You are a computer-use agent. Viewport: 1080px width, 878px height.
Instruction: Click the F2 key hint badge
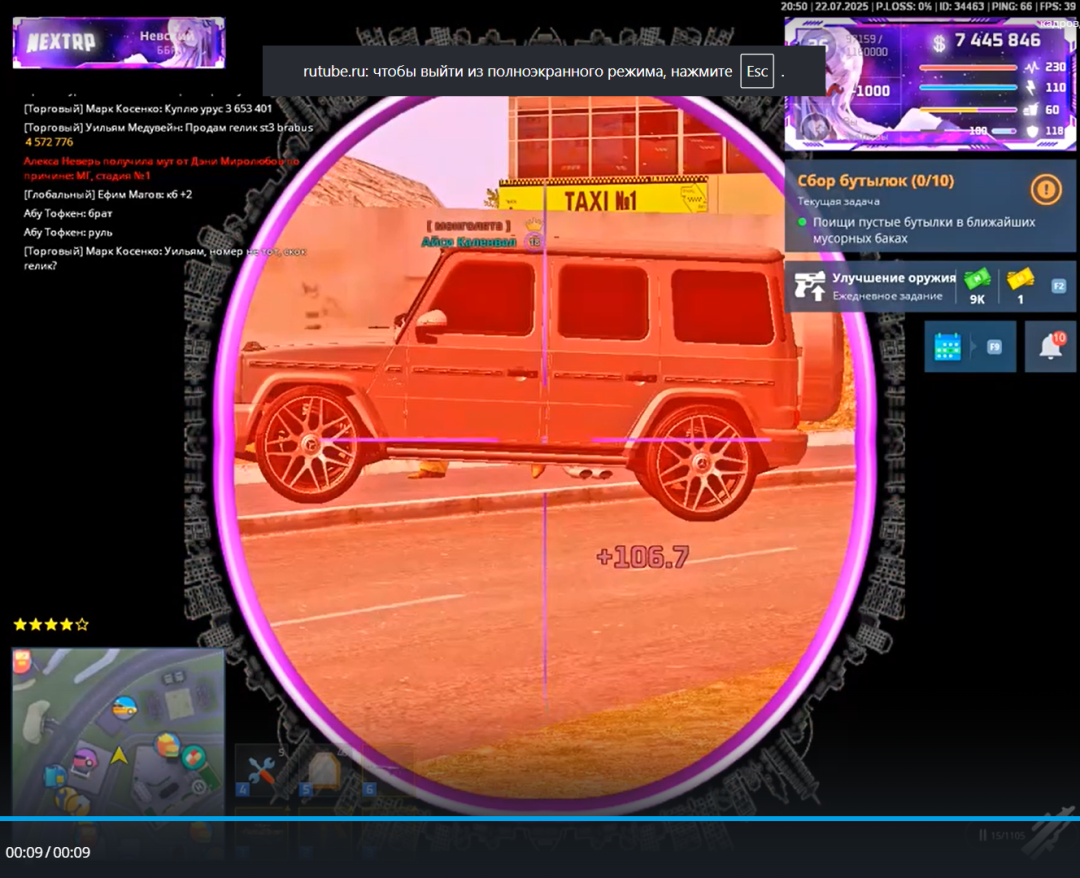click(x=1059, y=286)
